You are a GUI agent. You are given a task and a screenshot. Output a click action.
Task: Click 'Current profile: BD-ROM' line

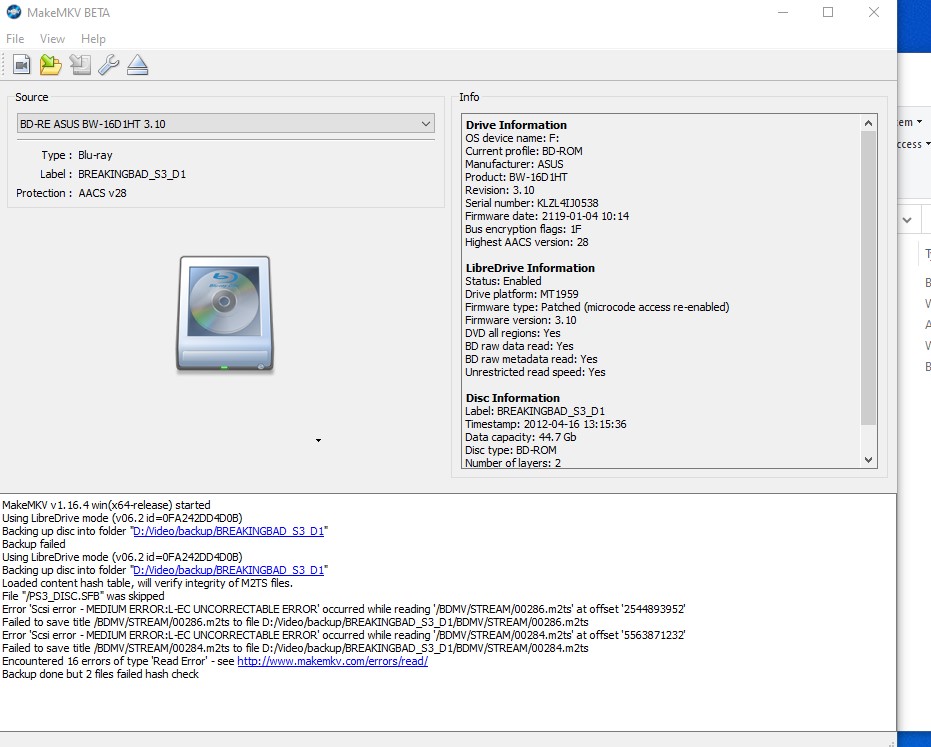click(524, 151)
